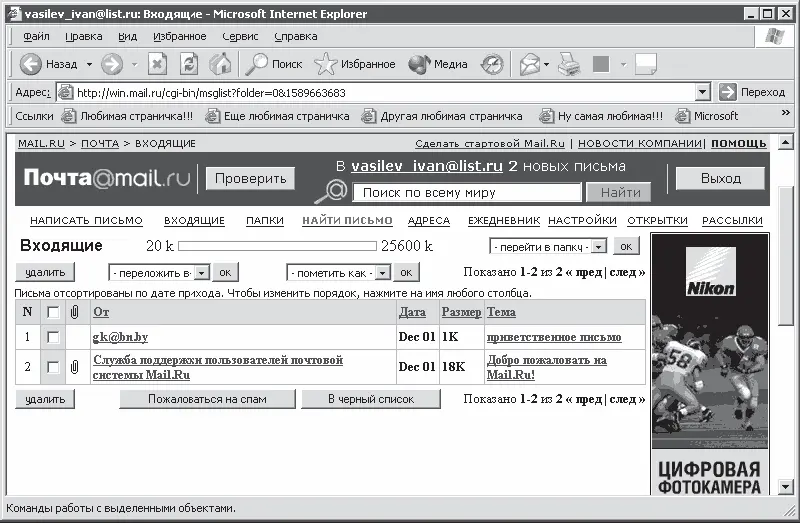This screenshot has width=800, height=523.
Task: Show more links with the chevron
Action: click(786, 113)
